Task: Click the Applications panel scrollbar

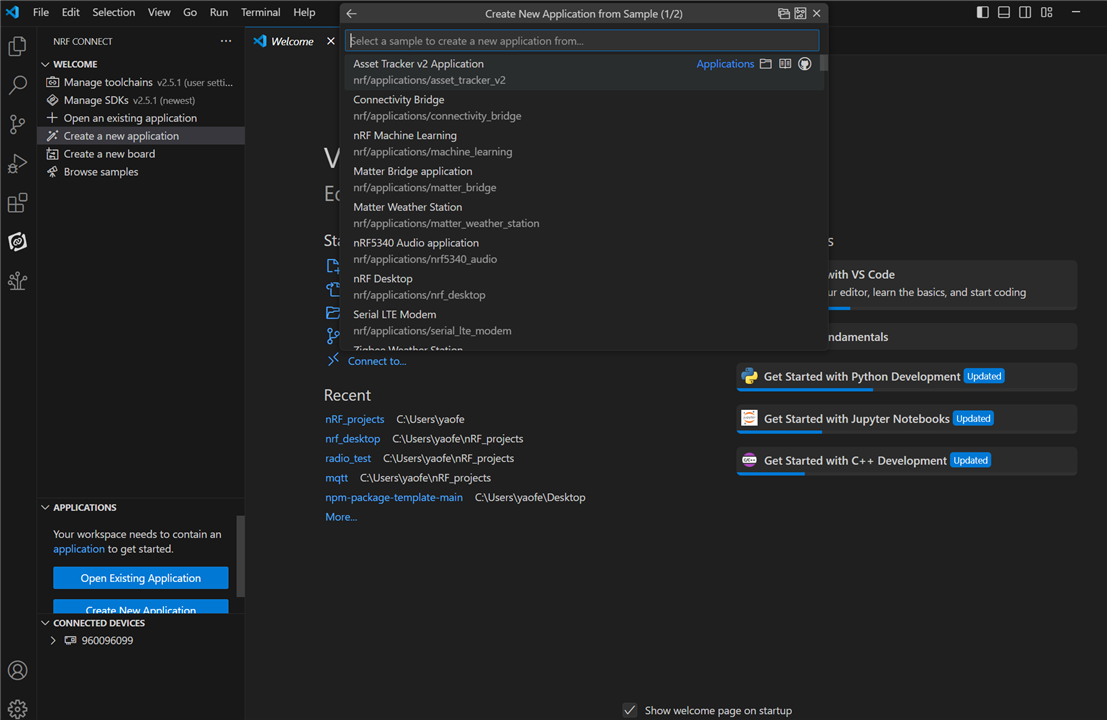Action: coord(241,555)
